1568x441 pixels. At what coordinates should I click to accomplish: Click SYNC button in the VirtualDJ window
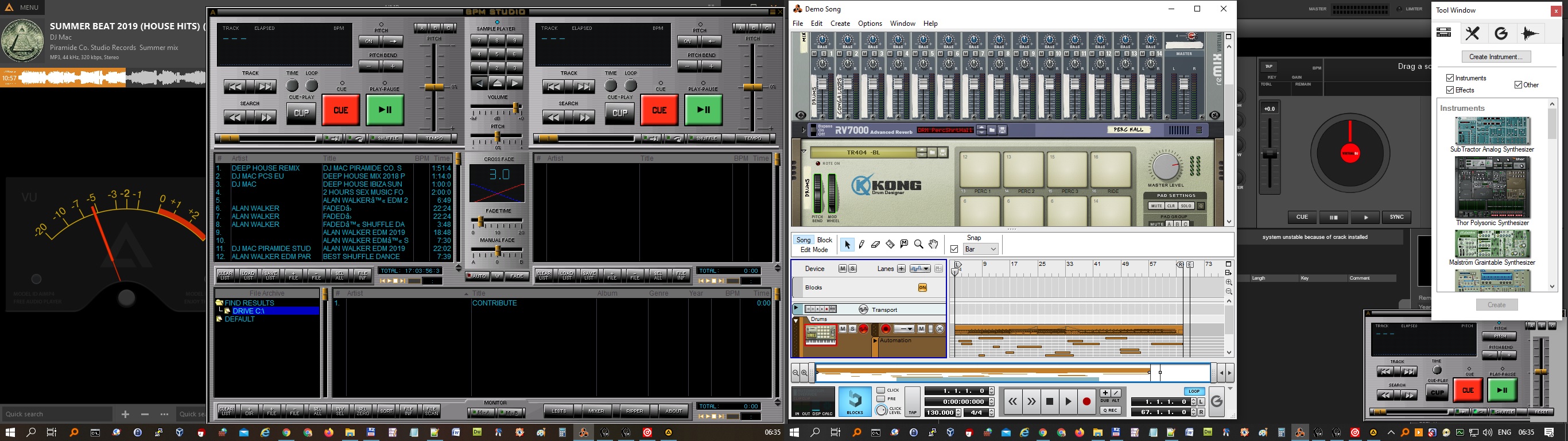tap(1396, 218)
